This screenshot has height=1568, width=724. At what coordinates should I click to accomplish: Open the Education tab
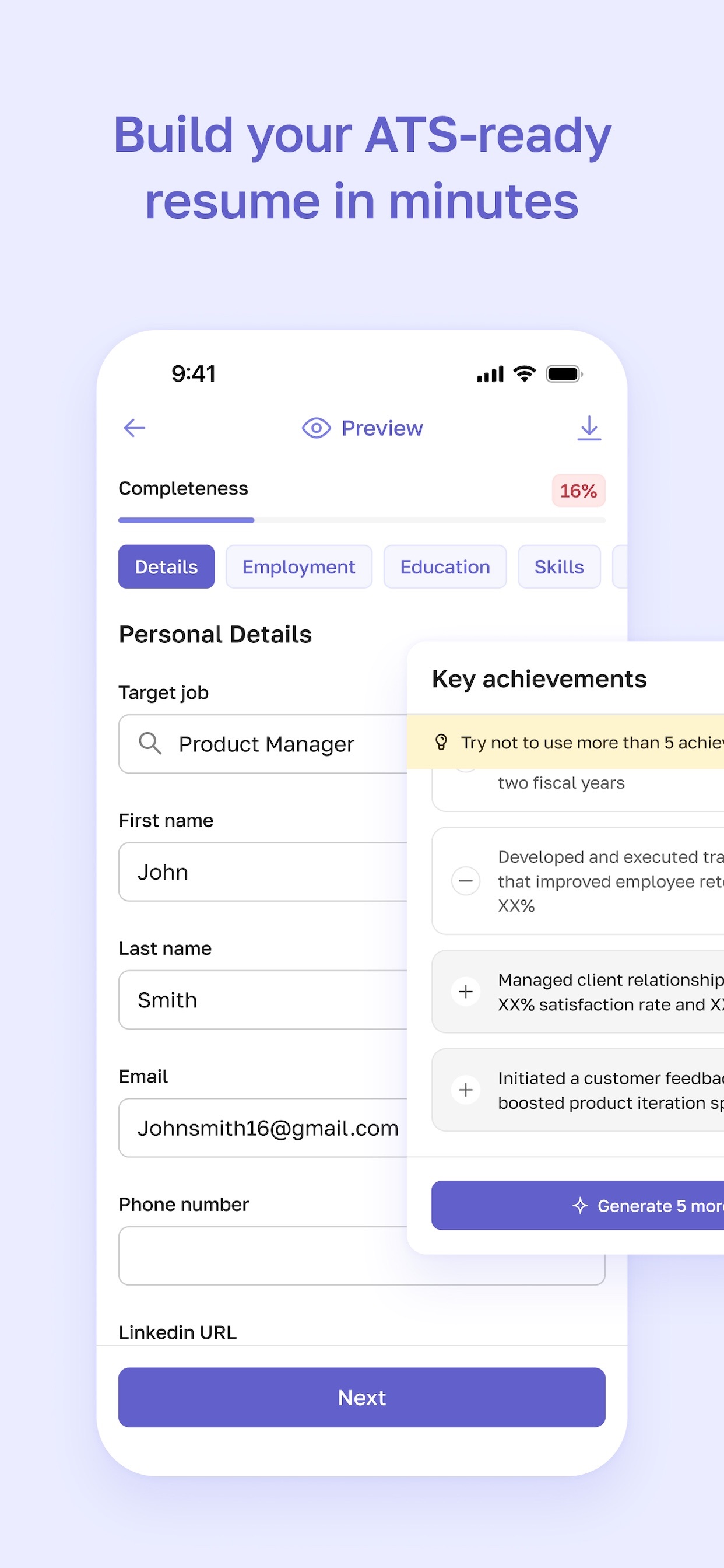pyautogui.click(x=445, y=566)
